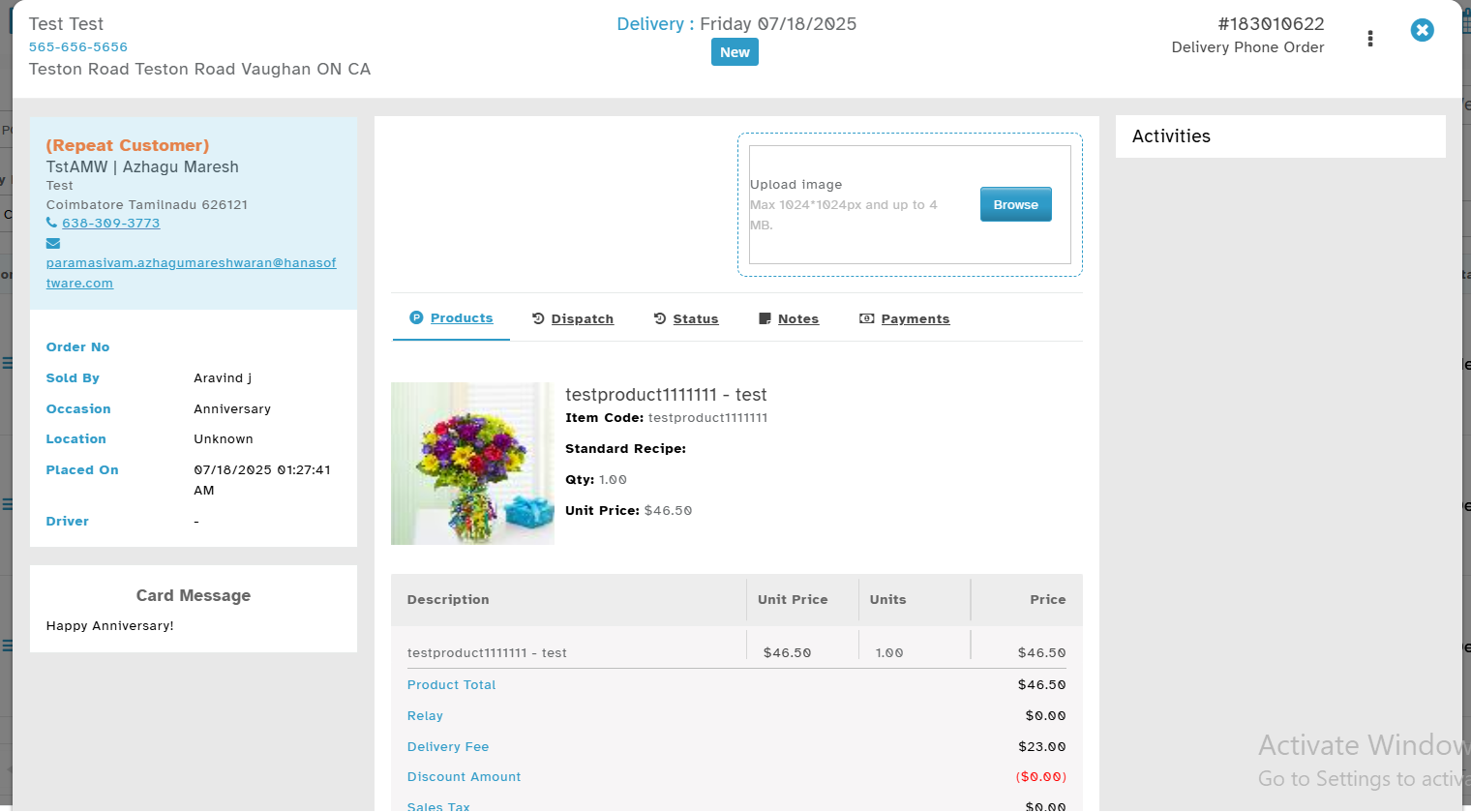Click the Relay label
Image resolution: width=1471 pixels, height=812 pixels.
425,715
